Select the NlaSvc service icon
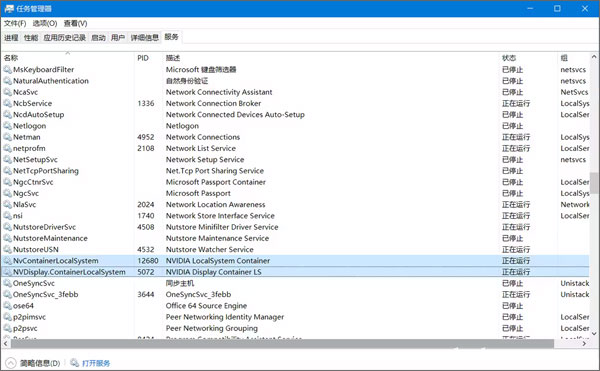600x371 pixels. (x=7, y=205)
